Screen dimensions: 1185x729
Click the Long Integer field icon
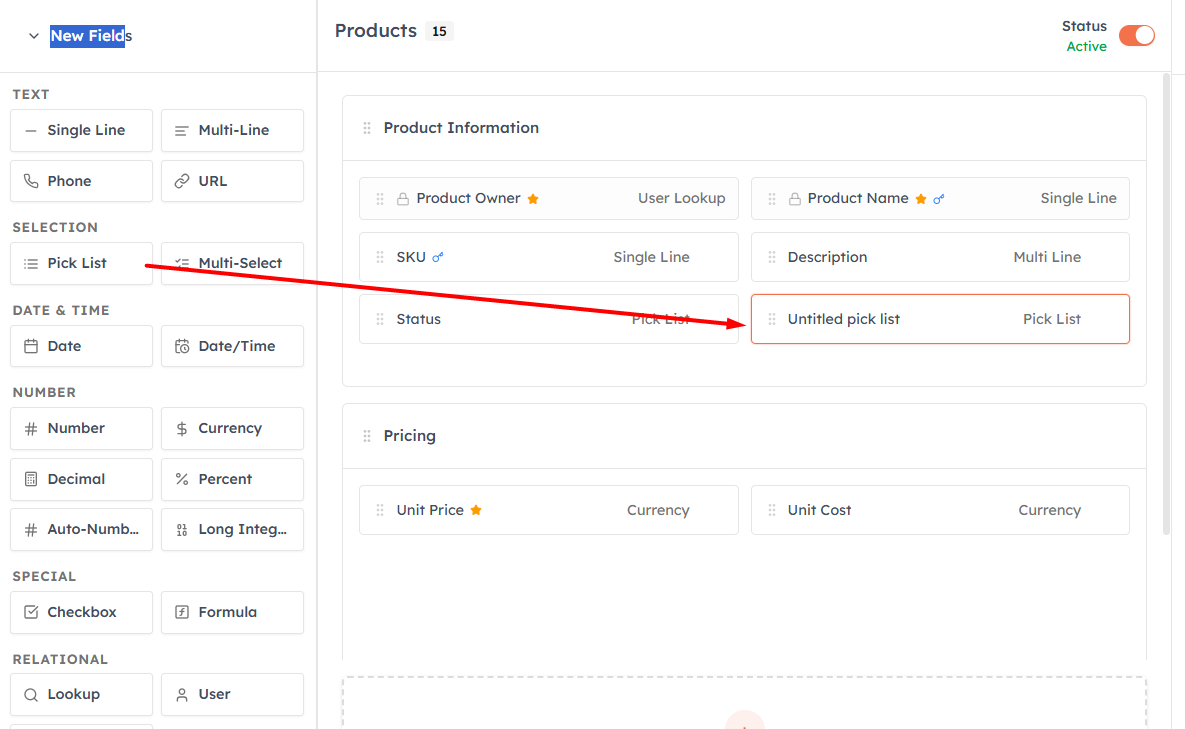(x=182, y=530)
